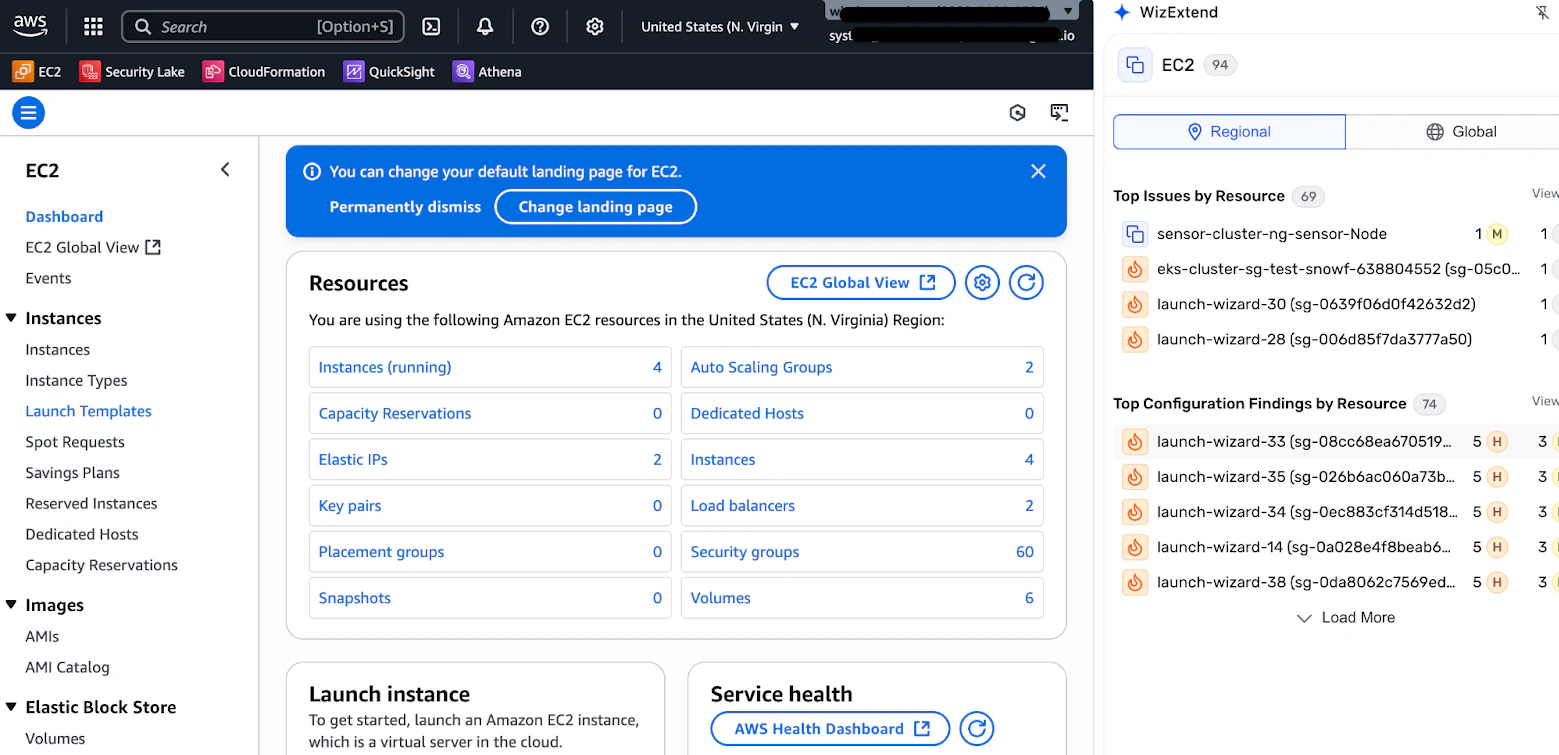The image size is (1559, 755).
Task: Open the region selector dropdown
Action: pyautogui.click(x=720, y=27)
